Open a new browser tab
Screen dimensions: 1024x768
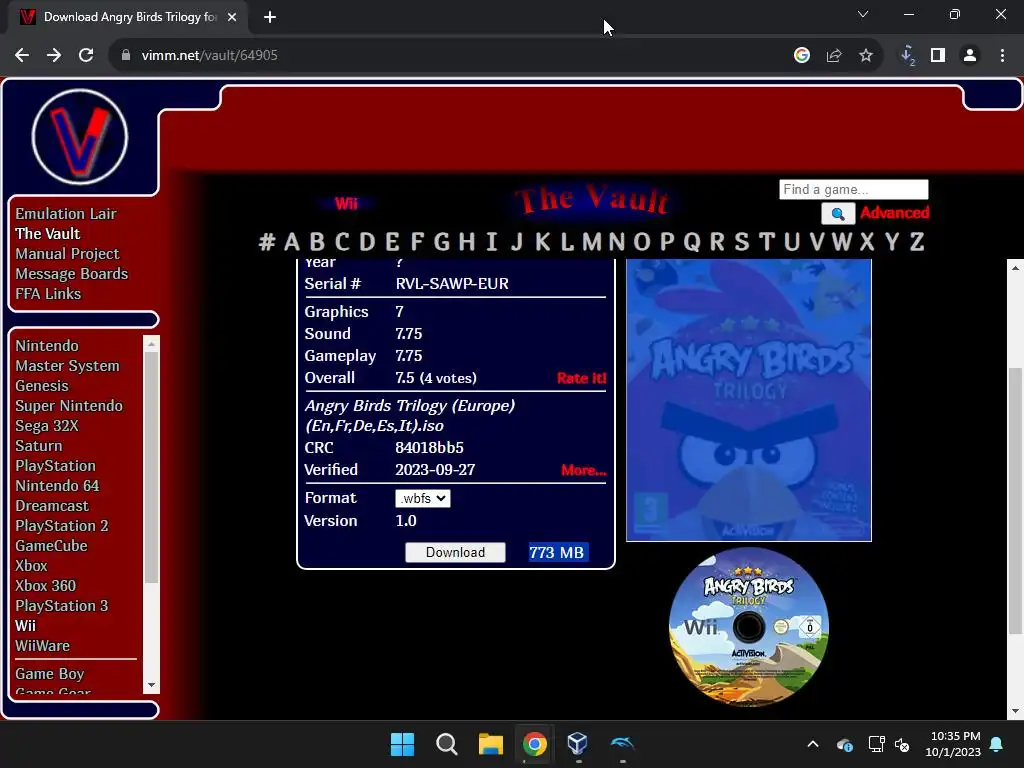click(x=270, y=17)
